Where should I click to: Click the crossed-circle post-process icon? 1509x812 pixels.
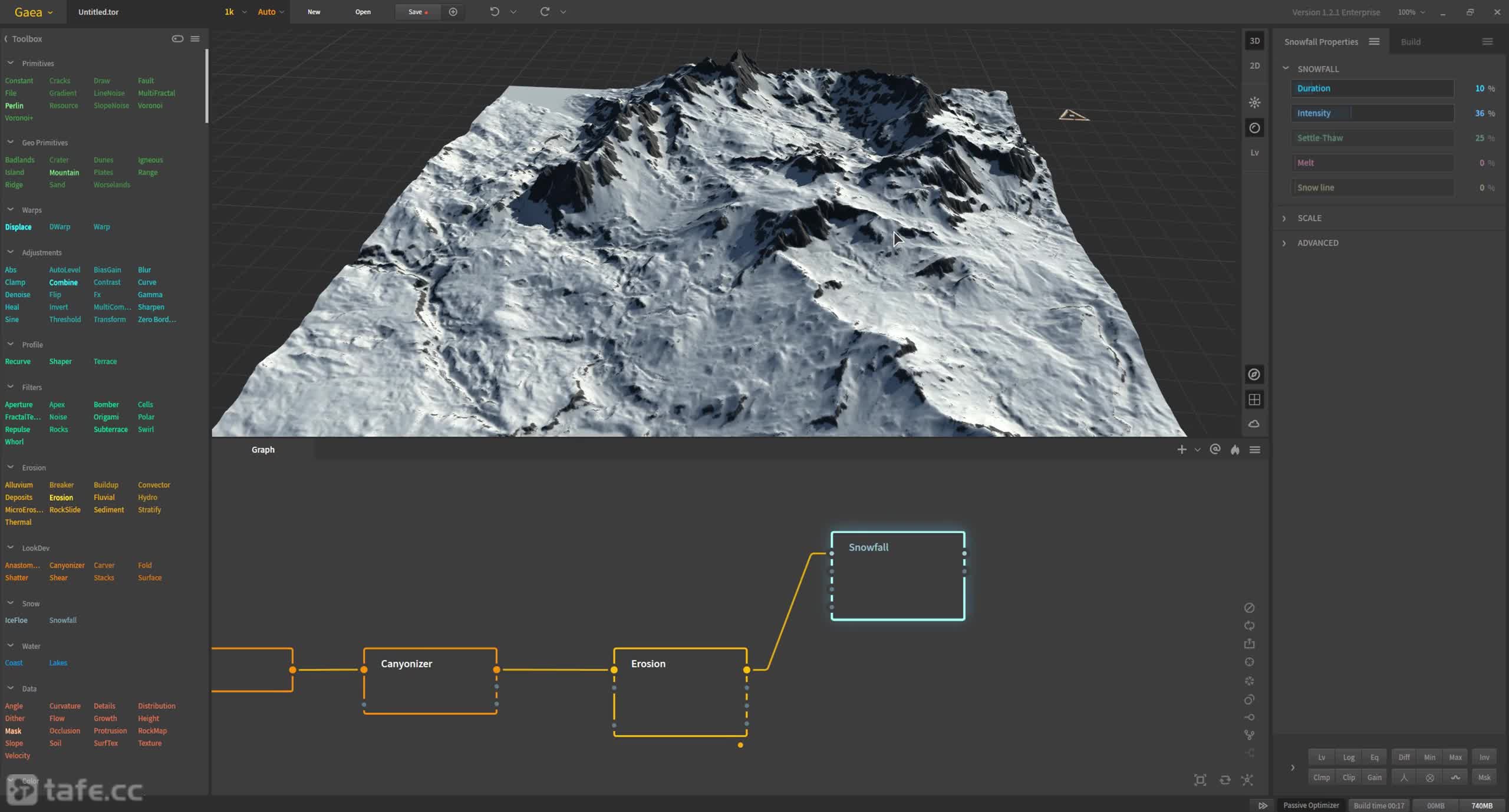[x=1430, y=778]
